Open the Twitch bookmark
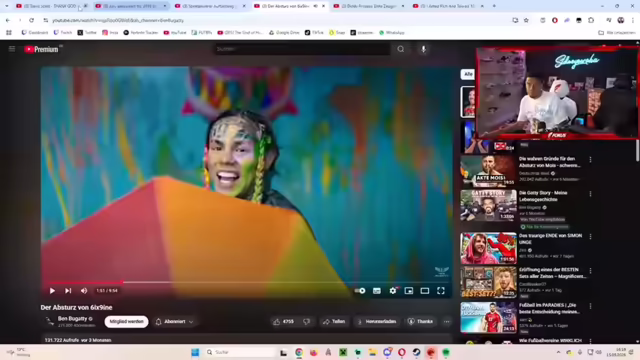Screen dimensions: 640x360 click(x=63, y=33)
